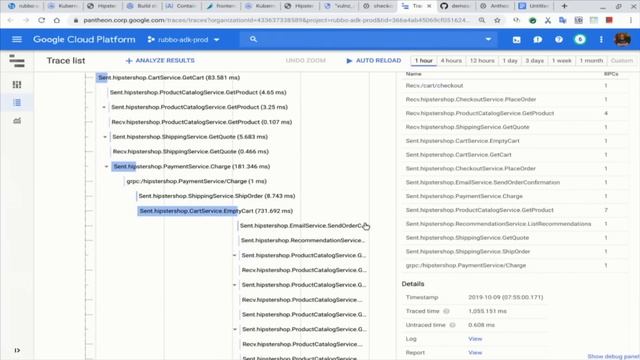Viewport: 640px width, 360px height.
Task: Collapse the Sent PaymentService.Charge span
Action: click(x=107, y=167)
